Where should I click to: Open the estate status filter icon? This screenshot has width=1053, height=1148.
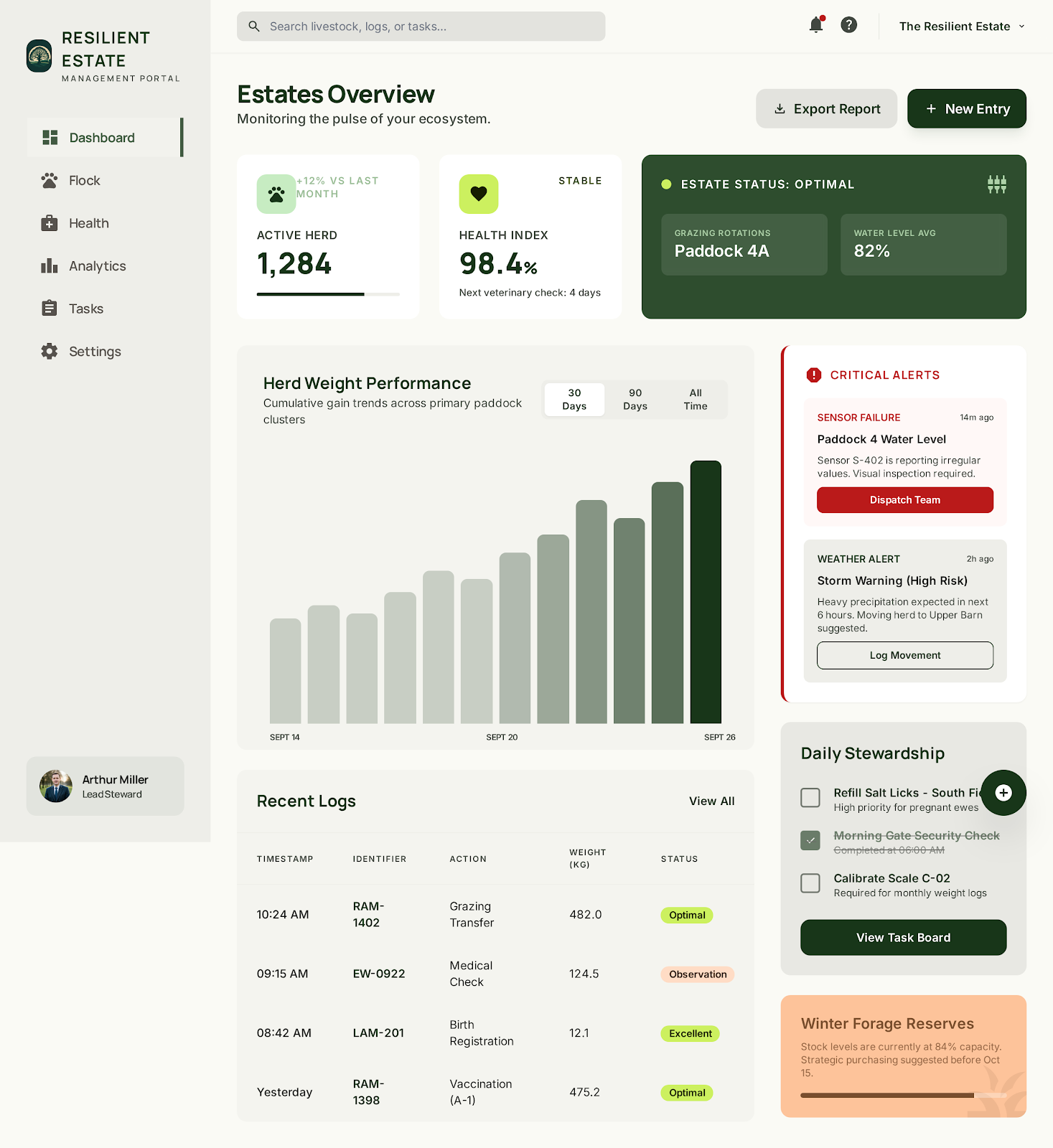point(996,184)
